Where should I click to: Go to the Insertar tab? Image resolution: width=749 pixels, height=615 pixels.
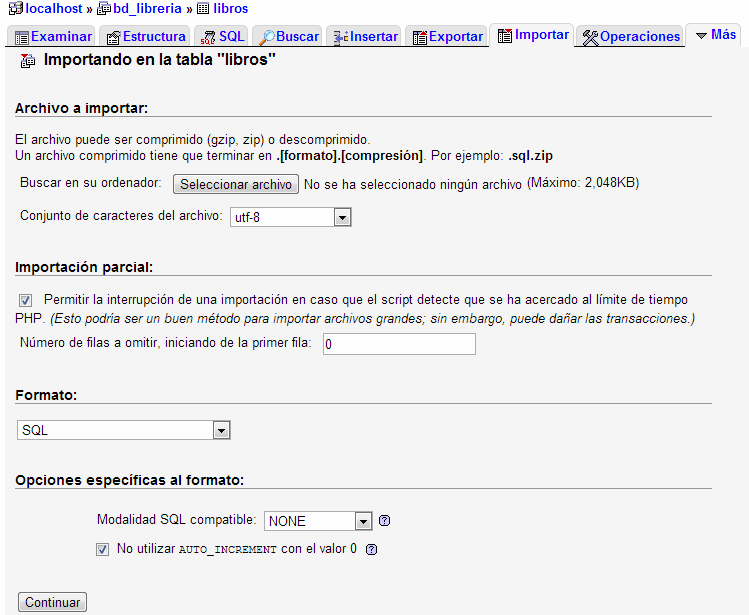coord(364,37)
